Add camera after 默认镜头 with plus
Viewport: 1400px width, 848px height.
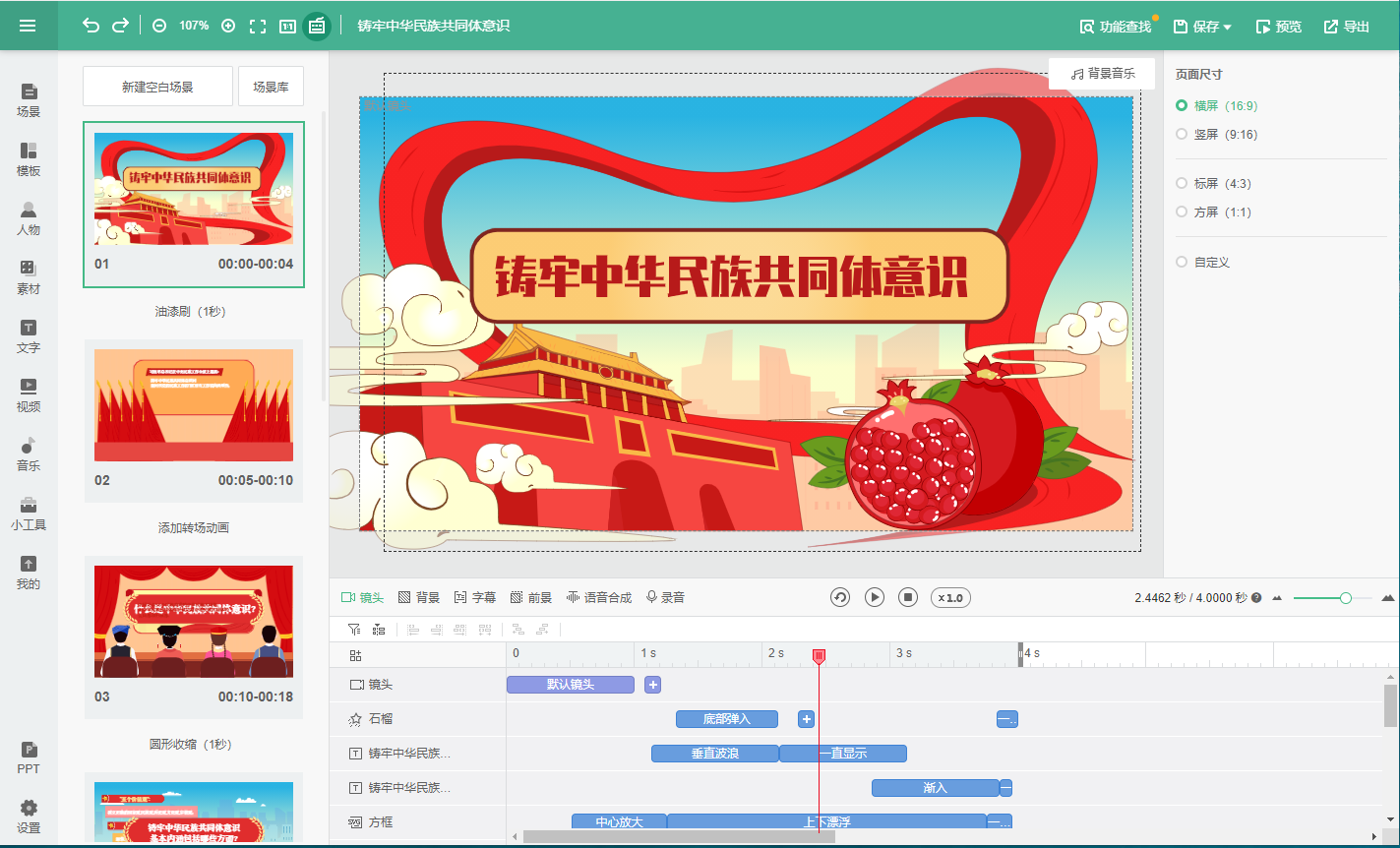(652, 685)
